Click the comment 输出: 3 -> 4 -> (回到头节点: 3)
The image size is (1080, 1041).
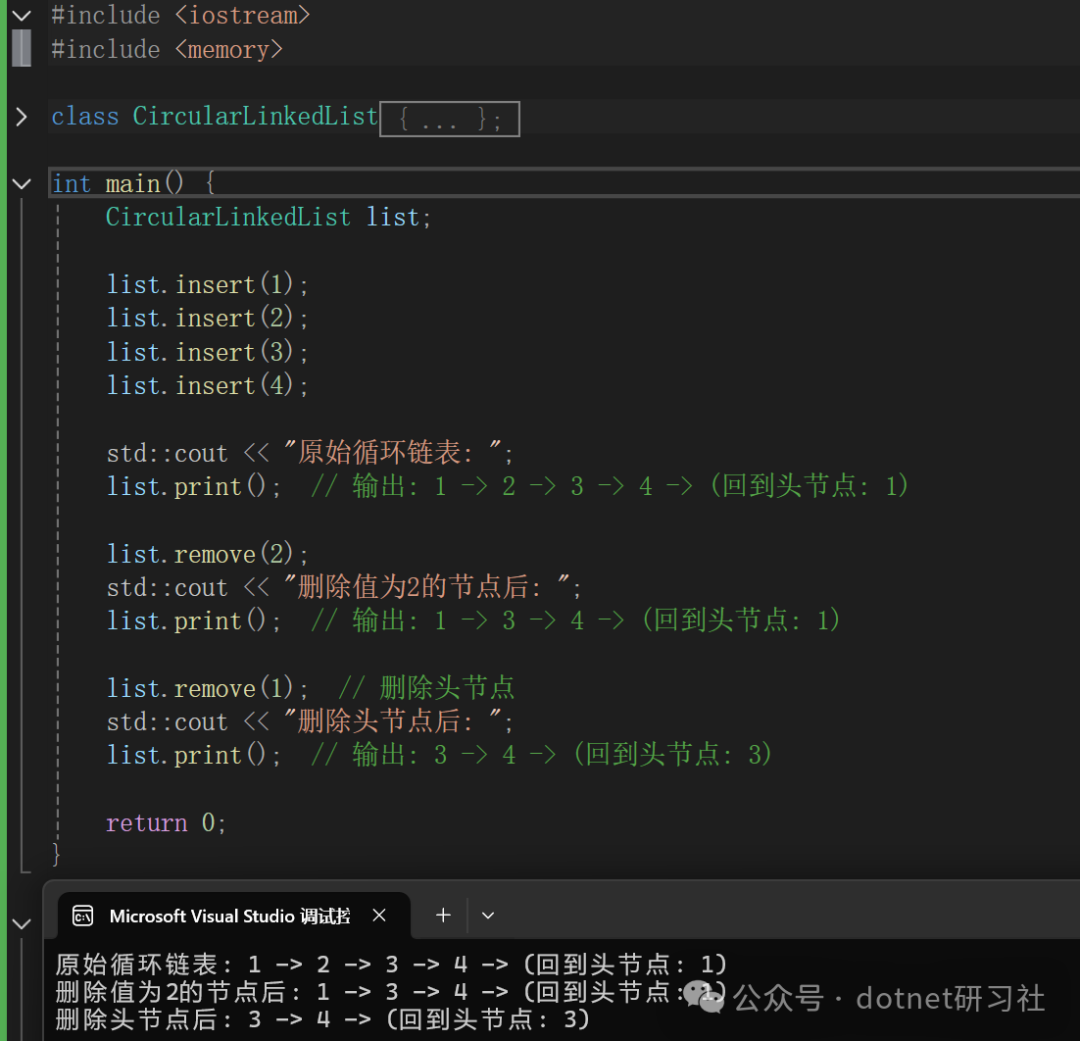tap(541, 754)
